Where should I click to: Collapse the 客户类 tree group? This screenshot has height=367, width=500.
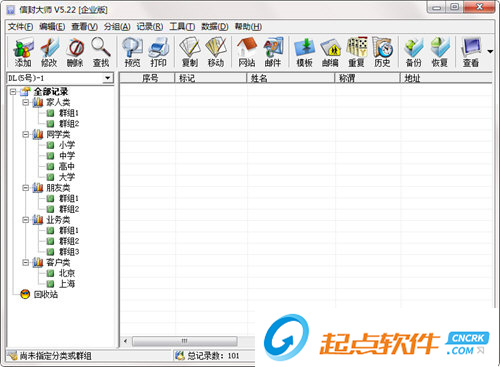[26, 262]
